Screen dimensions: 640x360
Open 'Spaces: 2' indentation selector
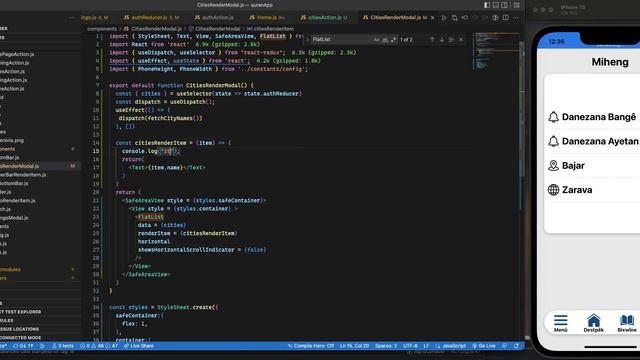coord(386,346)
